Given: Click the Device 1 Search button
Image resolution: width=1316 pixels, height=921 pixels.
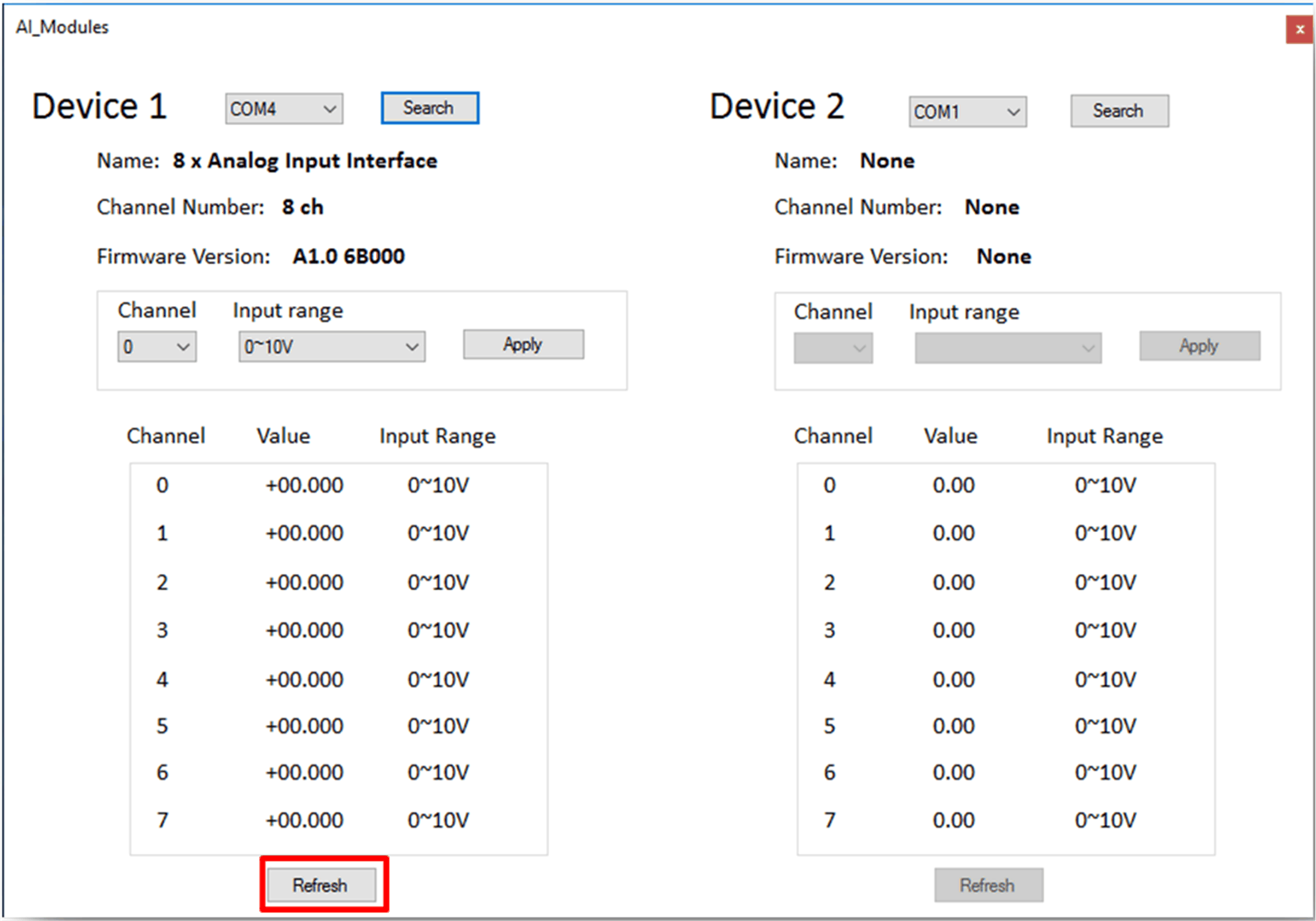Looking at the screenshot, I should [429, 108].
